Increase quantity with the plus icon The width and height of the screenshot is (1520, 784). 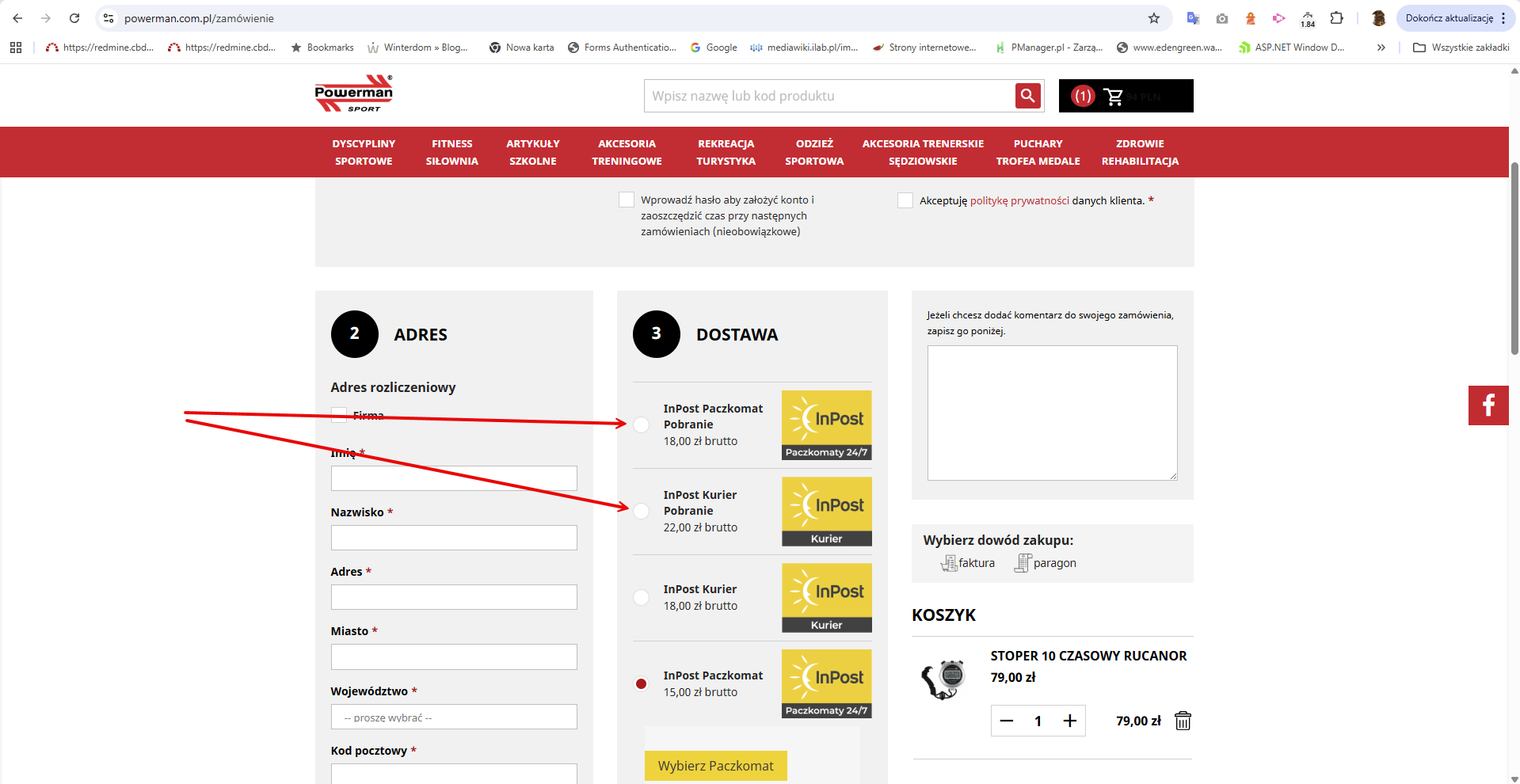click(1070, 721)
